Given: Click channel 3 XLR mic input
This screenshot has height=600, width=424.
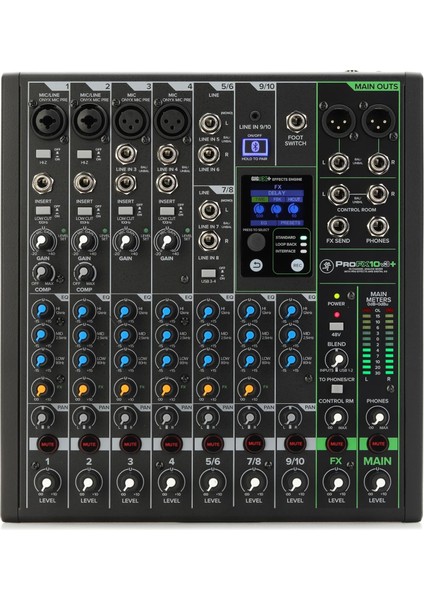Looking at the screenshot, I should coord(130,120).
